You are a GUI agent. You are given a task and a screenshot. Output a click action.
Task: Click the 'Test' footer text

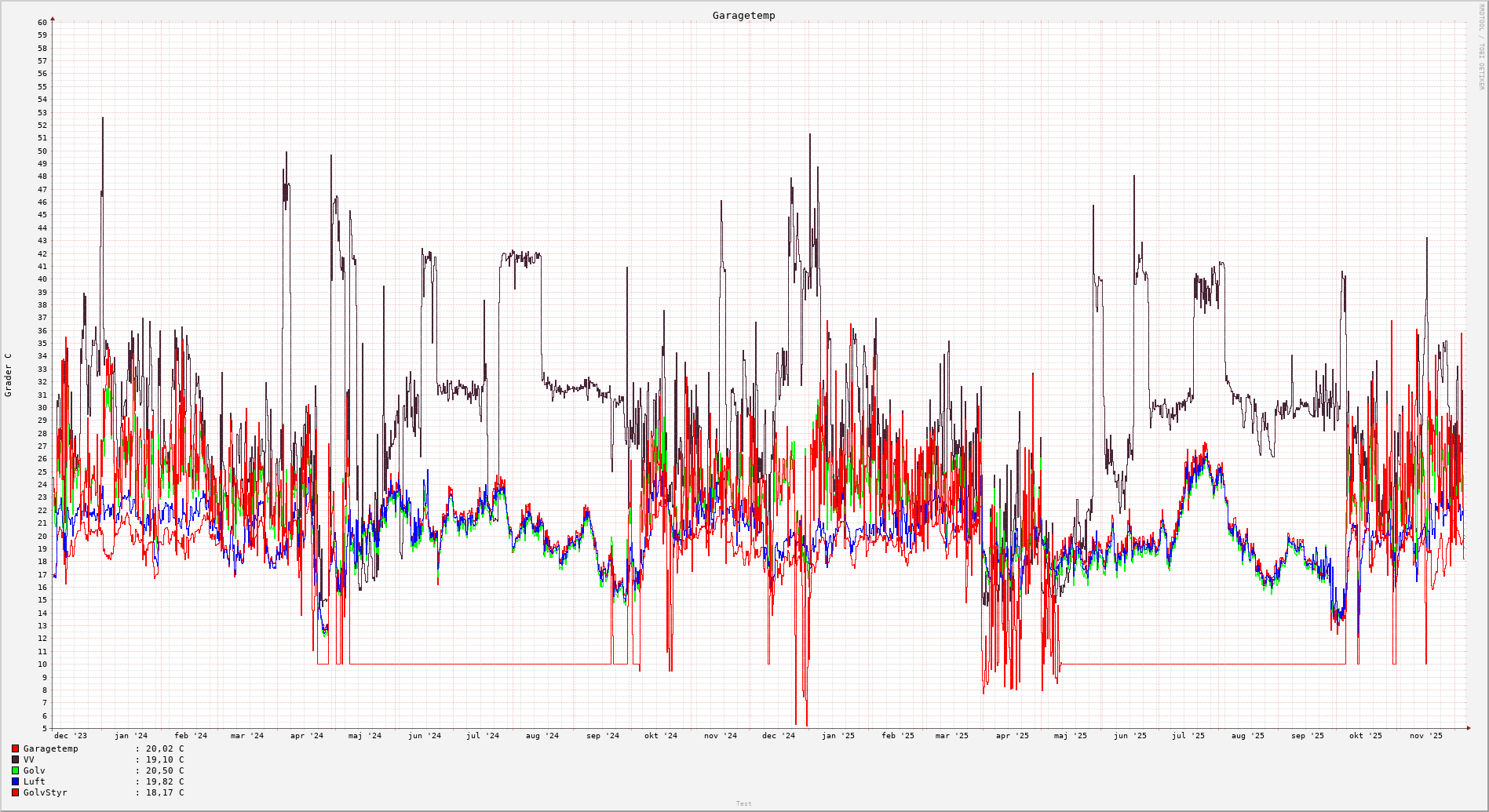(x=743, y=803)
